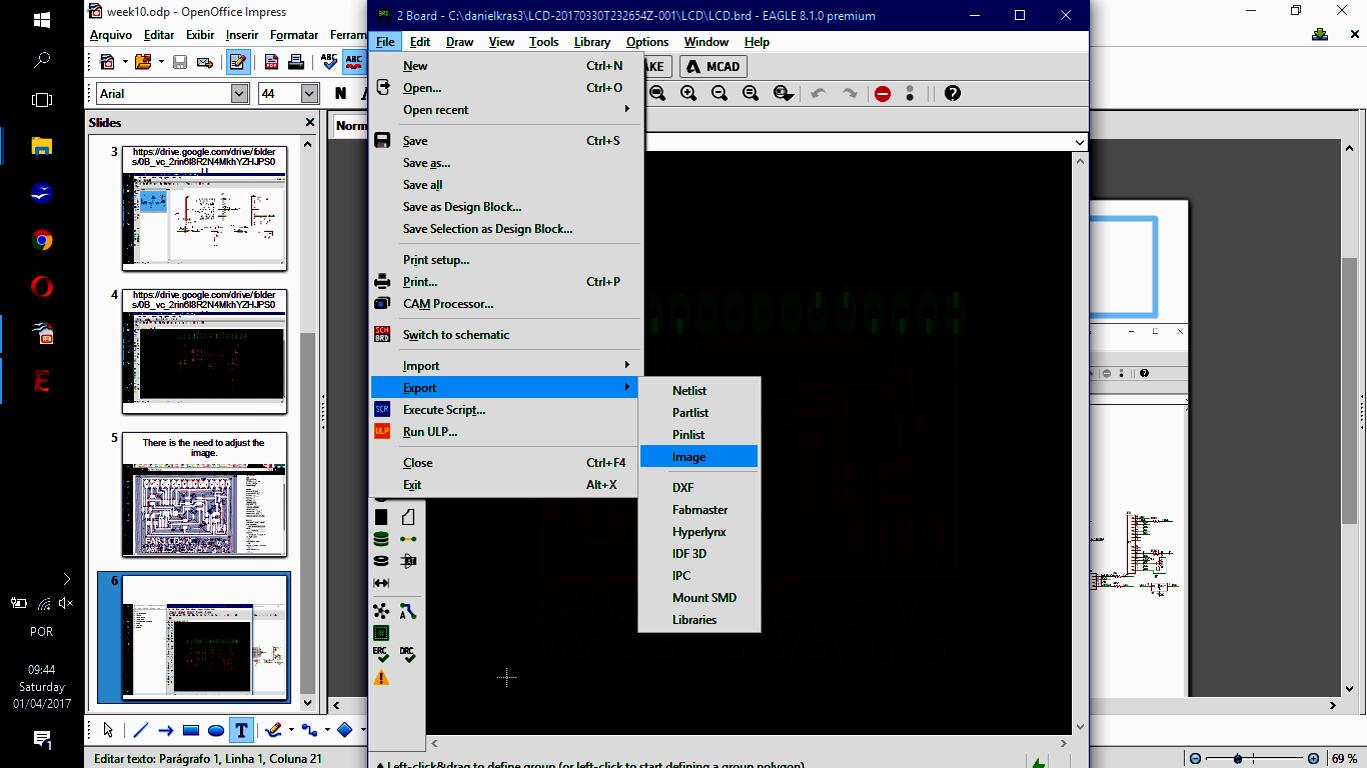The height and width of the screenshot is (768, 1367).
Task: Click the Via tool icon
Action: pos(381,539)
